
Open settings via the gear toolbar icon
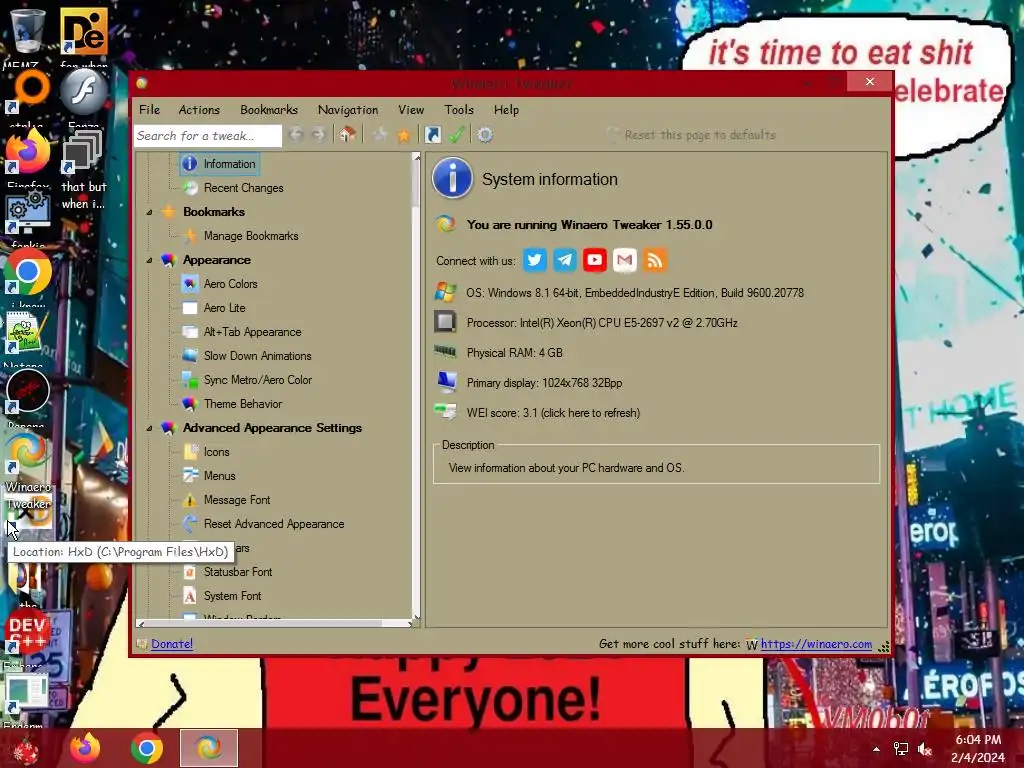485,135
